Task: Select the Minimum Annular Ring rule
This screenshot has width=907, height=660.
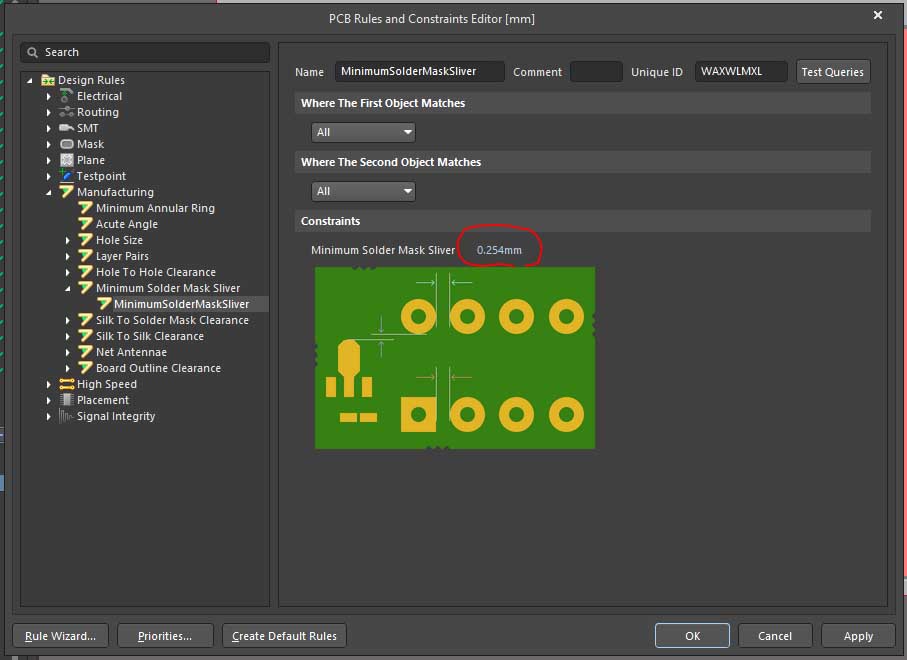Action: click(x=155, y=208)
